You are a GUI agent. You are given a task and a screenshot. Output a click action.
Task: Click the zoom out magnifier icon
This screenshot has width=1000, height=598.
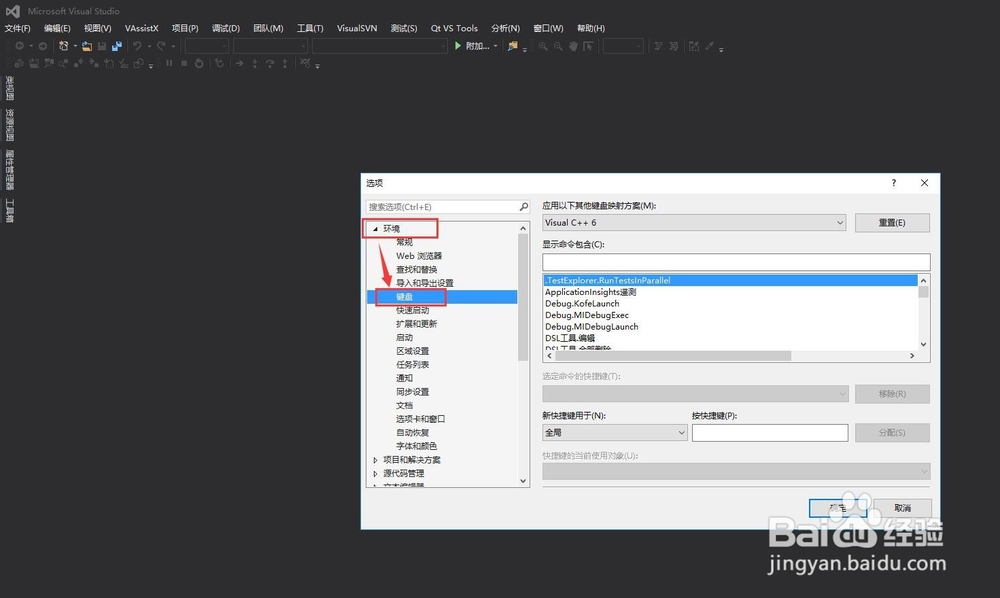coord(558,46)
